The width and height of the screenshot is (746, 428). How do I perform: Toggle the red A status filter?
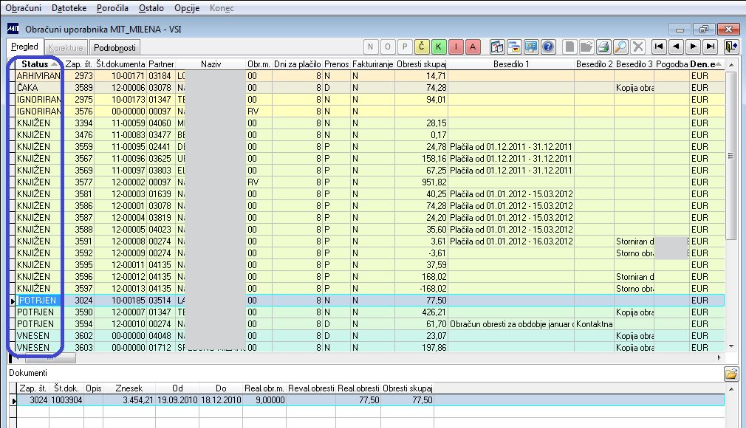tap(473, 46)
